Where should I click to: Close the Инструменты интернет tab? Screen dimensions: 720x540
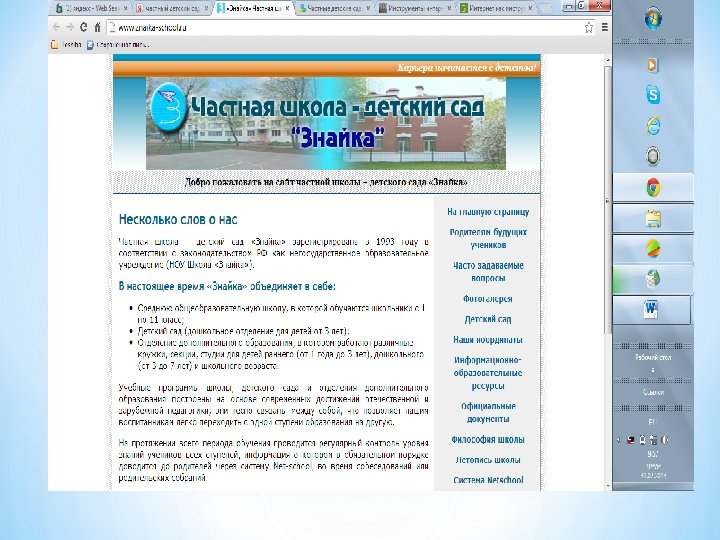(x=450, y=8)
